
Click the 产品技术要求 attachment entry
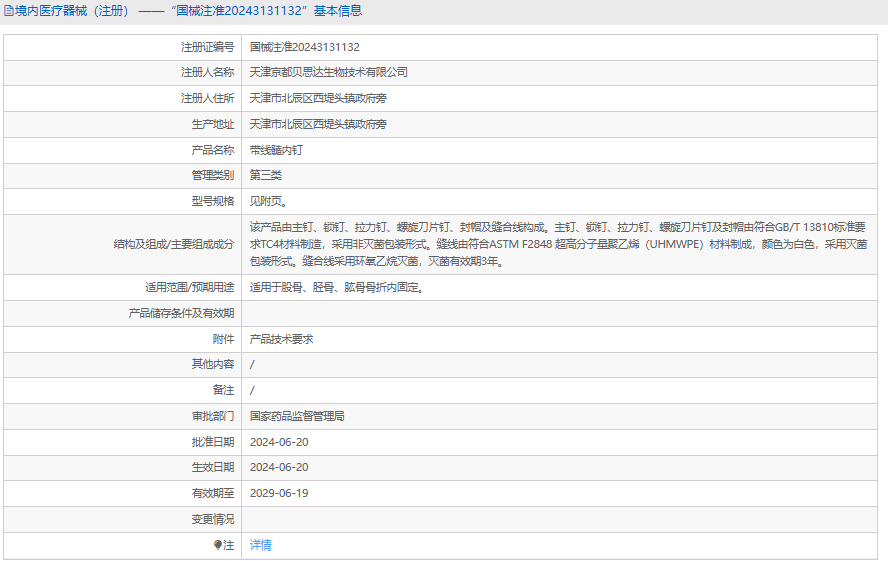click(x=281, y=339)
